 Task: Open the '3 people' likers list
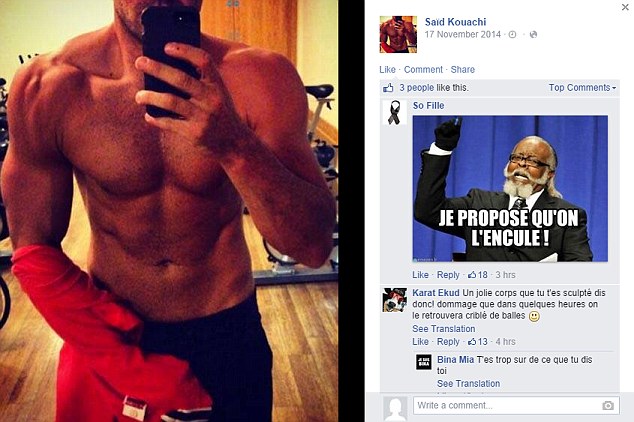[x=416, y=88]
